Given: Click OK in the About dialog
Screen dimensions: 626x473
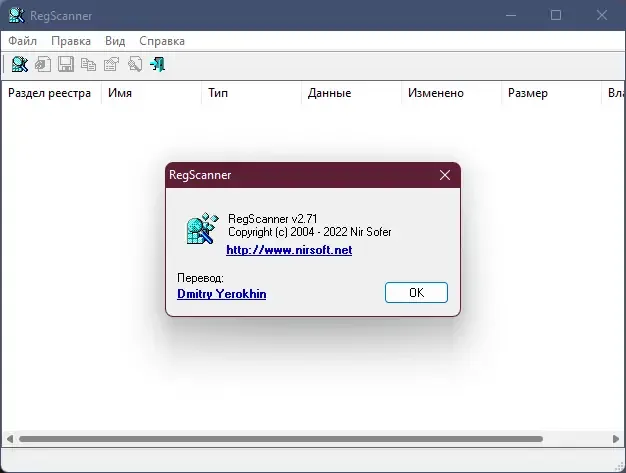Looking at the screenshot, I should [416, 293].
